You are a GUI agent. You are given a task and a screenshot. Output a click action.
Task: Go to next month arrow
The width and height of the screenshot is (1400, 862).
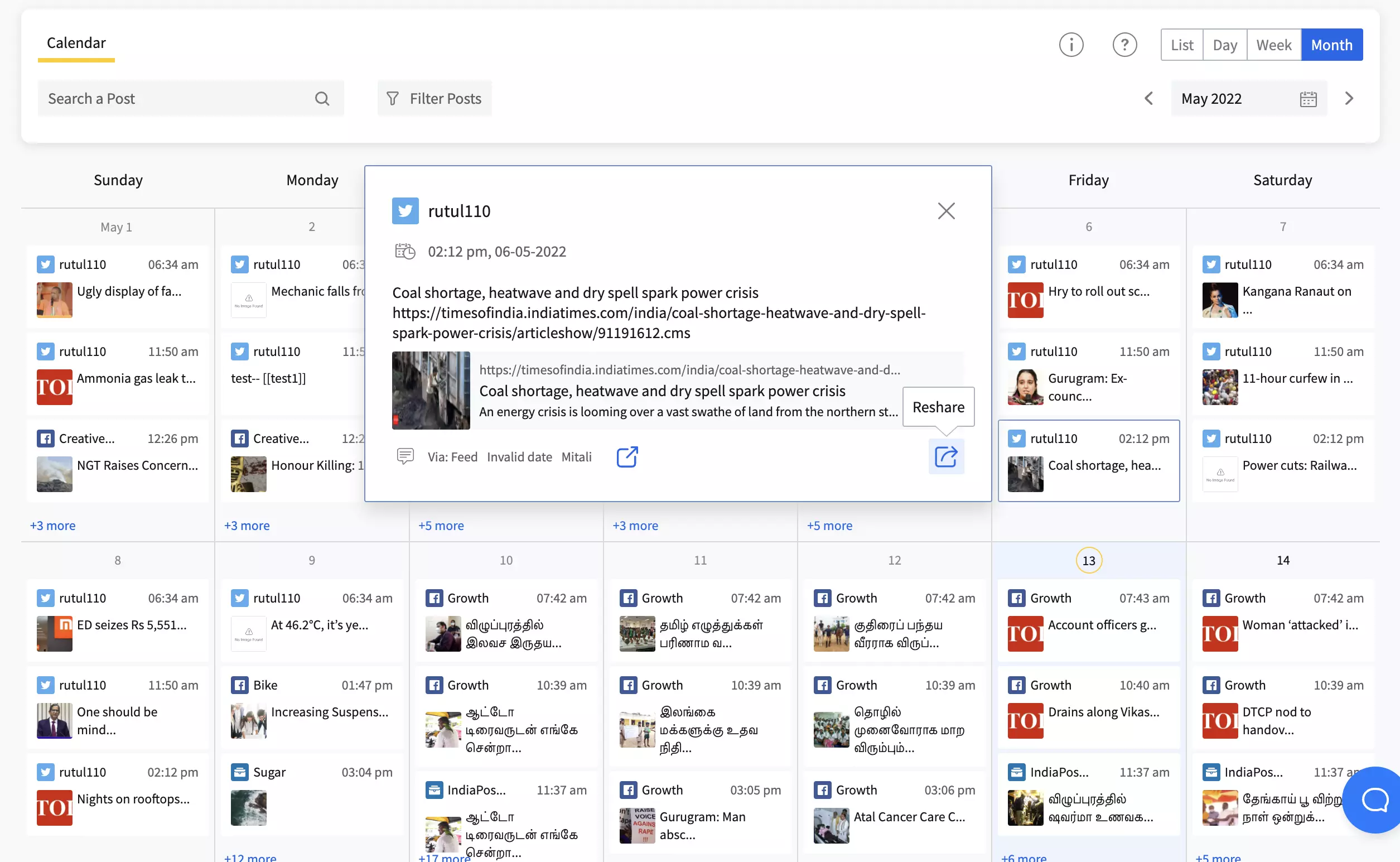click(x=1348, y=98)
